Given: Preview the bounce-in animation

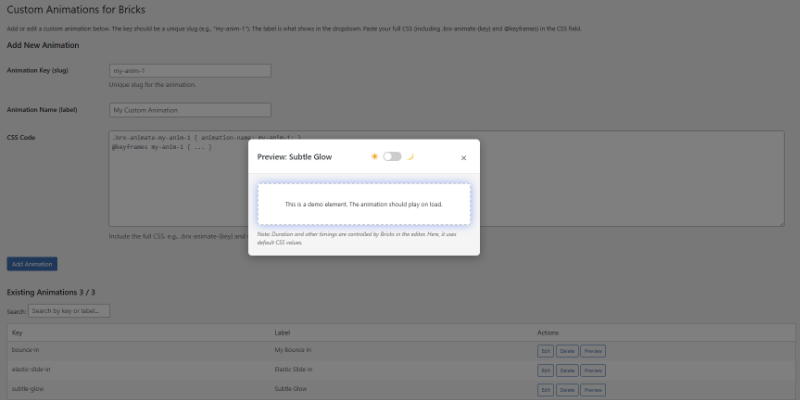Looking at the screenshot, I should click(593, 351).
